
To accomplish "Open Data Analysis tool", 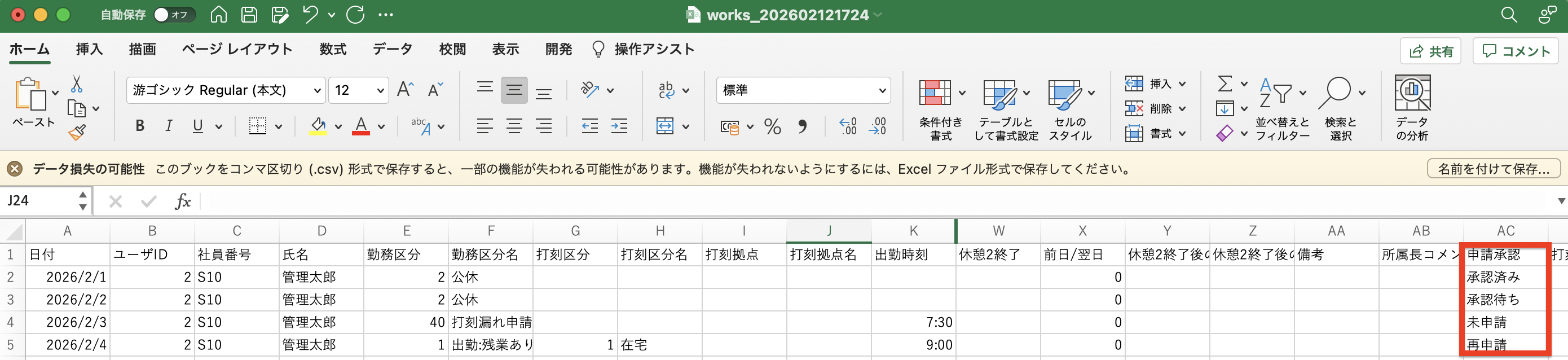I will [x=1412, y=108].
